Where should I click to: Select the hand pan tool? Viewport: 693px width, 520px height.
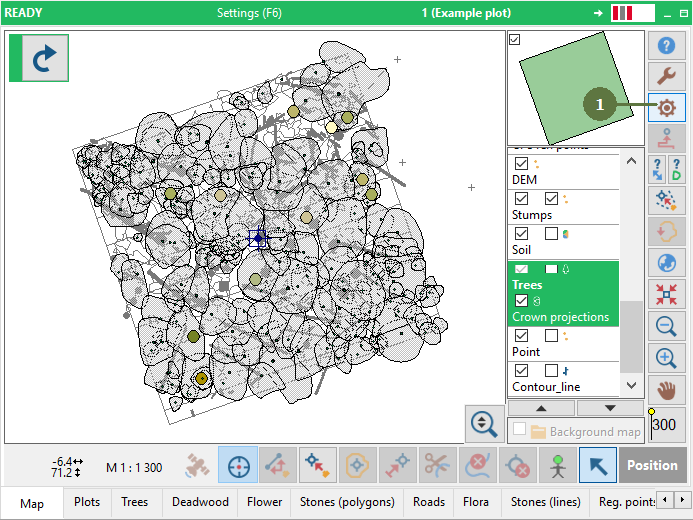pos(667,388)
